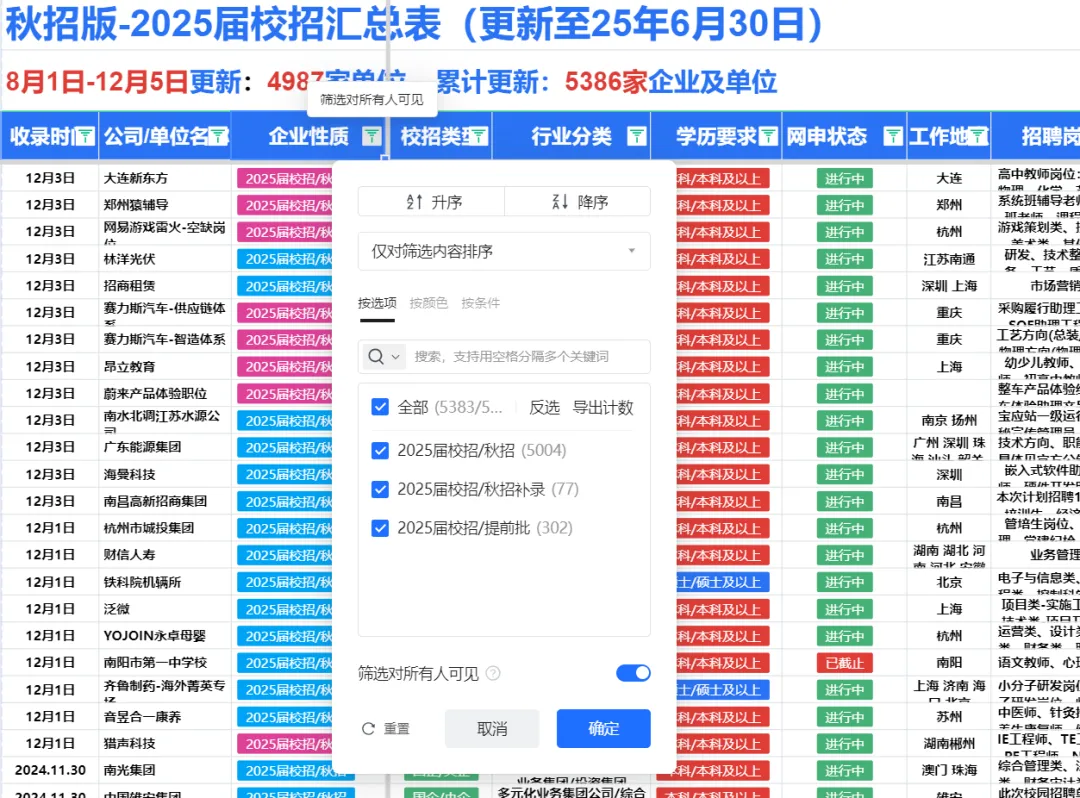Image resolution: width=1080 pixels, height=798 pixels.
Task: Click 2024.11.30 date for 南光集团
Action: coord(50,770)
